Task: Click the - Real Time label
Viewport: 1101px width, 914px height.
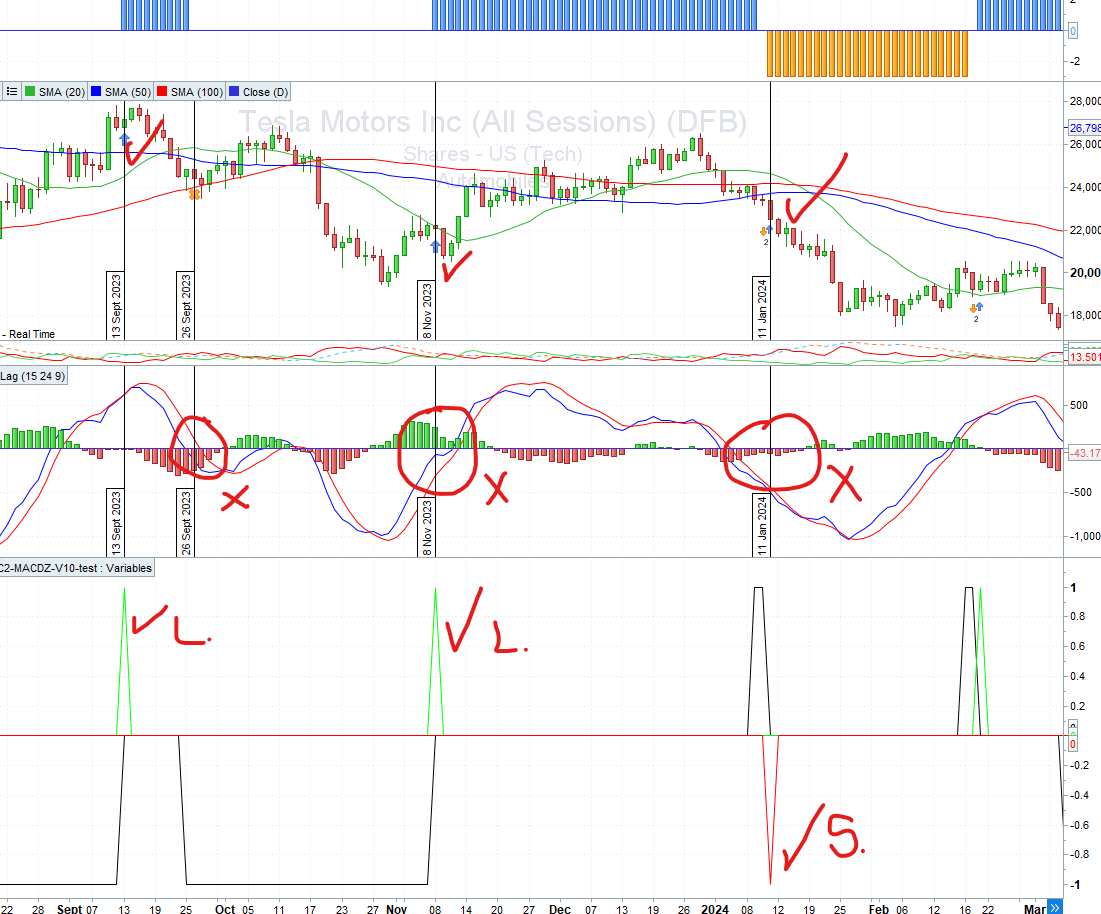Action: point(28,334)
